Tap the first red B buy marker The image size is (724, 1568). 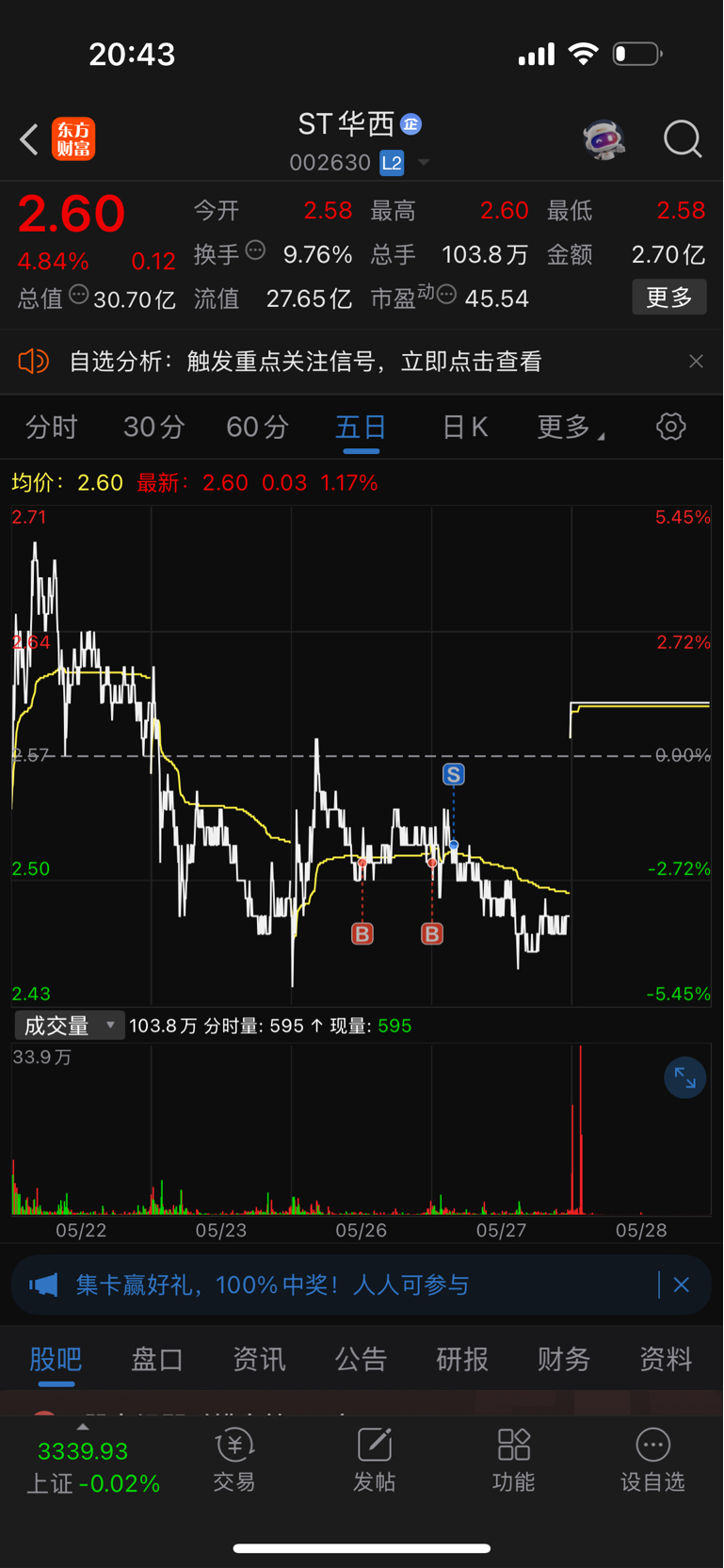[362, 933]
